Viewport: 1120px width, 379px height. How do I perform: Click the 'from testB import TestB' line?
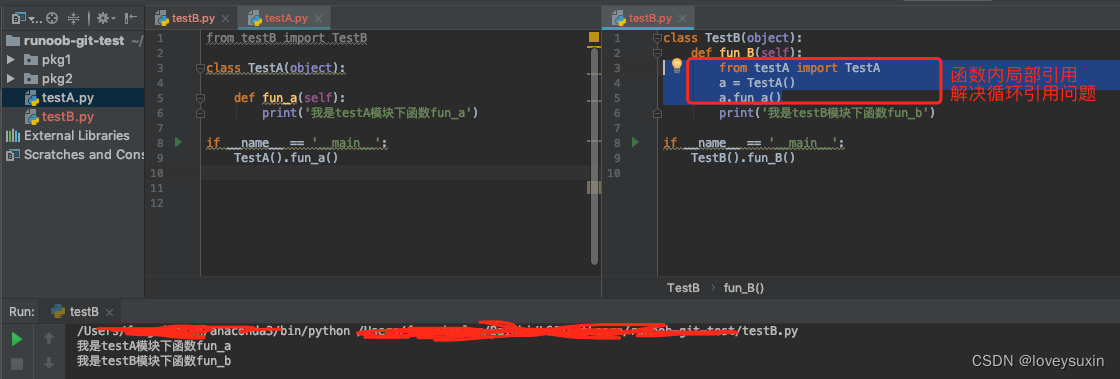[286, 38]
